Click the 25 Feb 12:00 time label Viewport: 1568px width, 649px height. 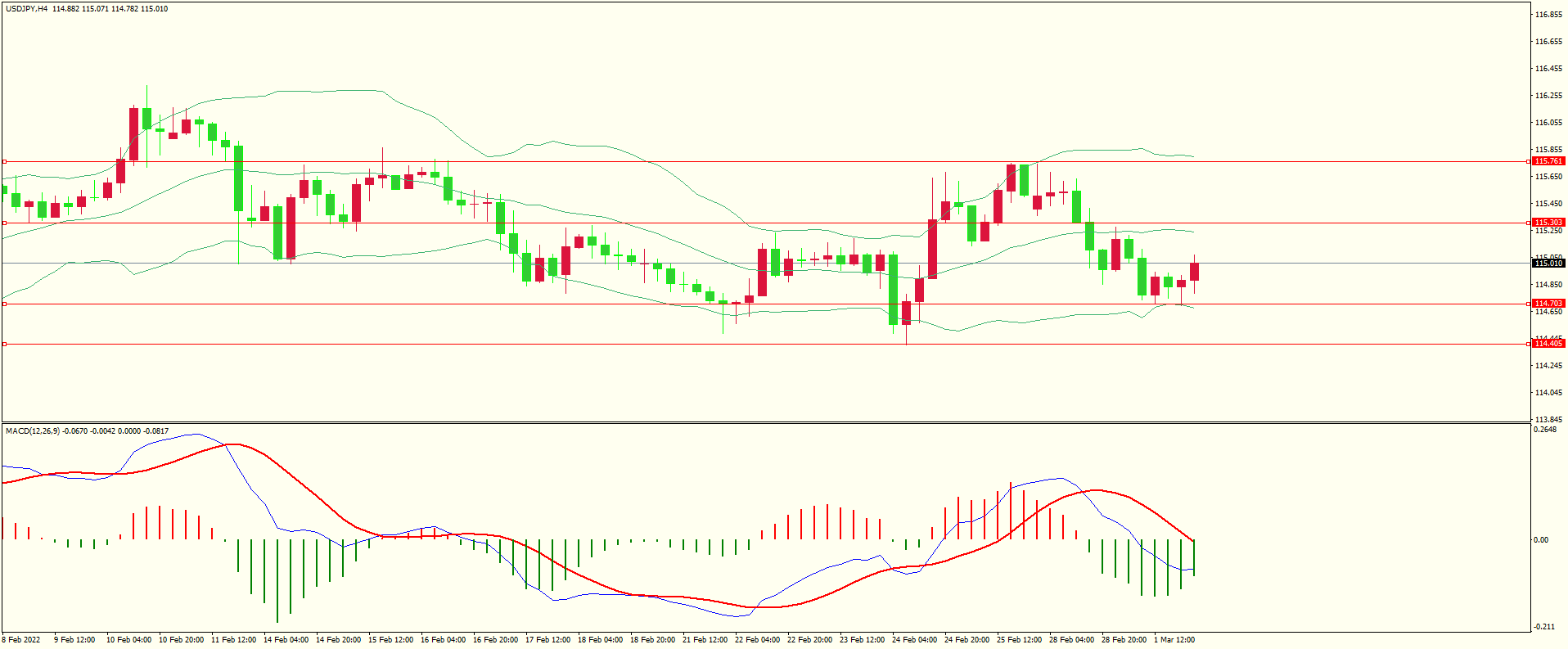(1019, 640)
